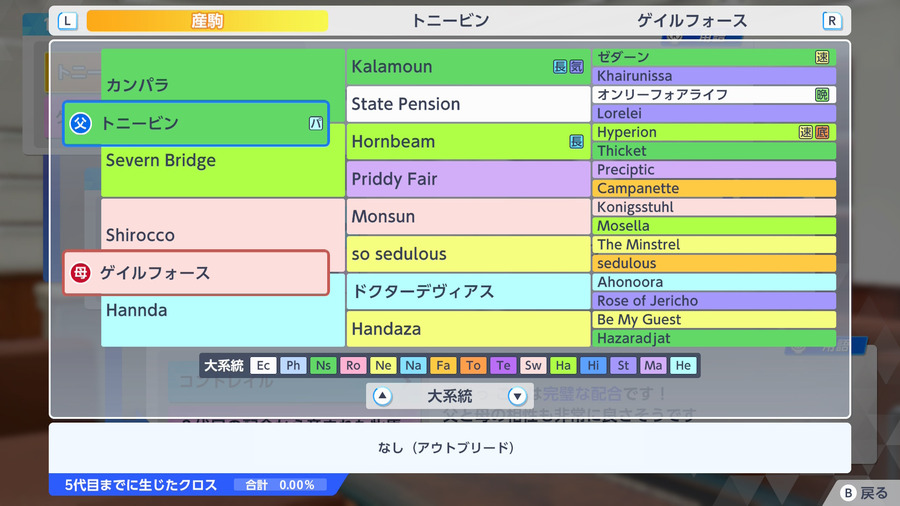The height and width of the screenshot is (506, 900).
Task: Click the Be My Guest entry
Action: (714, 320)
